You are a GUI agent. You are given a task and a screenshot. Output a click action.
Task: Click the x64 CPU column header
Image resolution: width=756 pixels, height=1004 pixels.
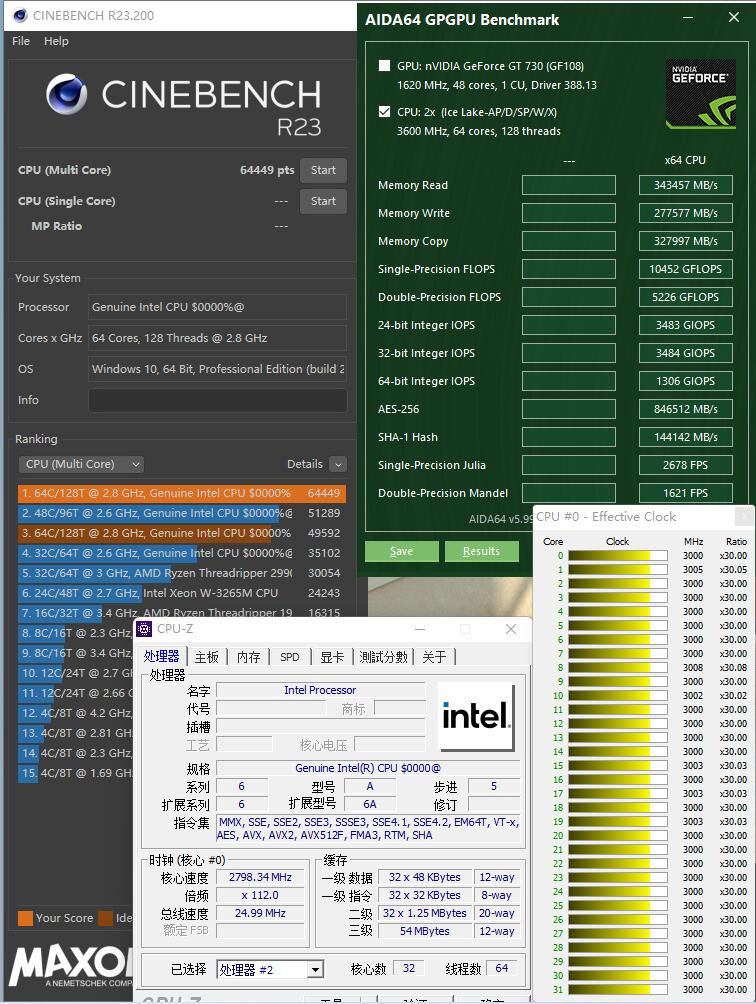click(x=685, y=160)
